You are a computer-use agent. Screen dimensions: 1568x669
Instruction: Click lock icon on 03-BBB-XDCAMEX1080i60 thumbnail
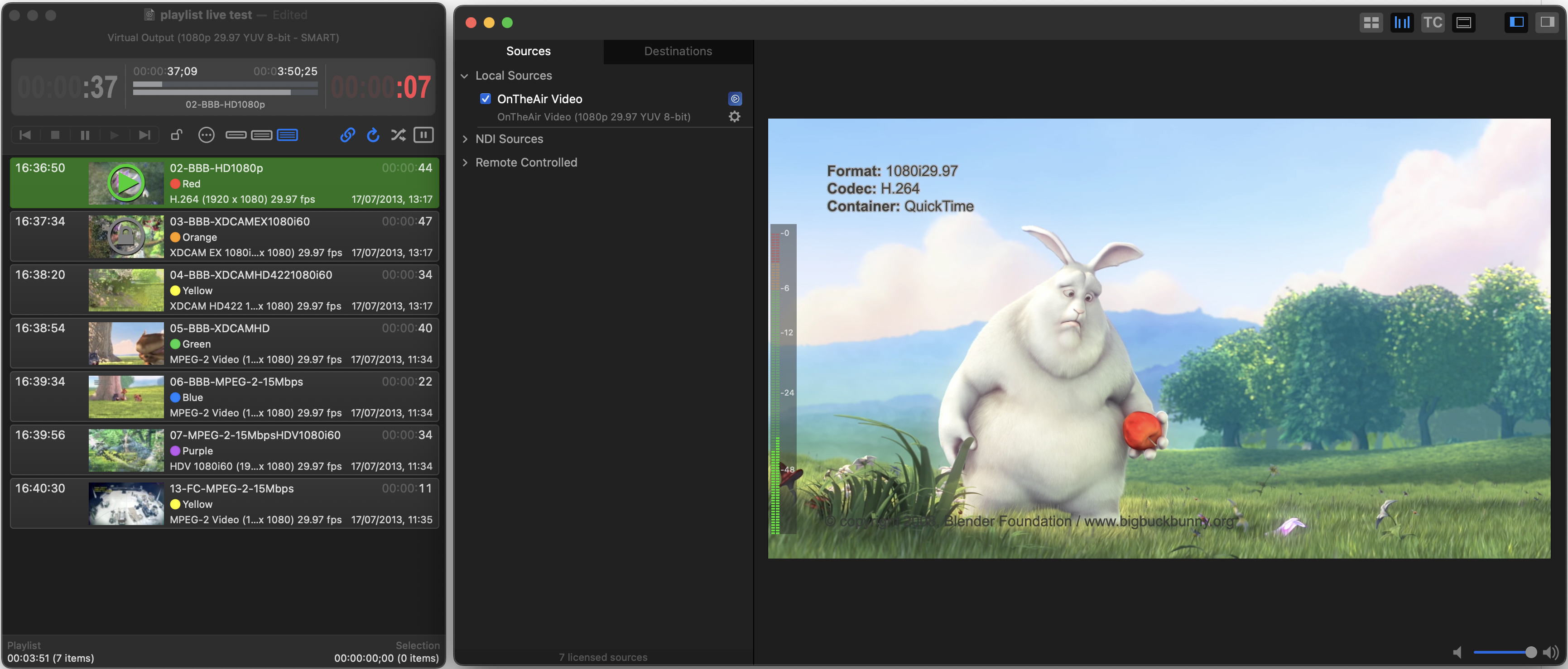click(126, 236)
